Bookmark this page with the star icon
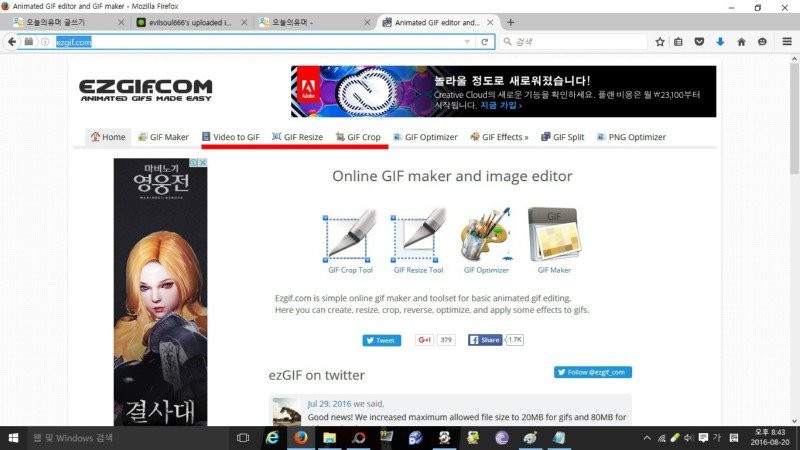The height and width of the screenshot is (450, 800). (x=660, y=42)
